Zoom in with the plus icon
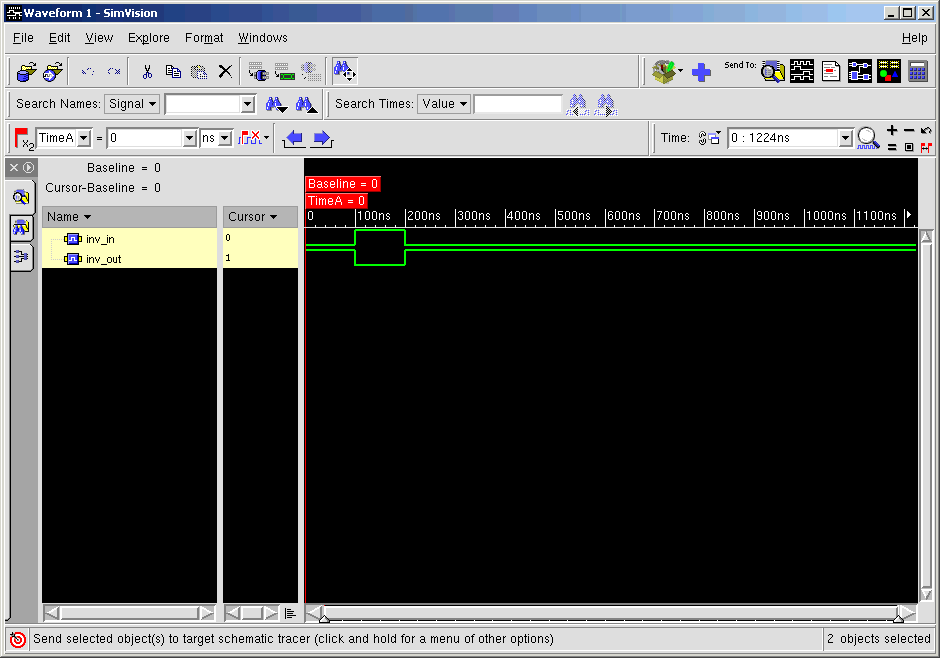The width and height of the screenshot is (940, 658). coord(892,131)
